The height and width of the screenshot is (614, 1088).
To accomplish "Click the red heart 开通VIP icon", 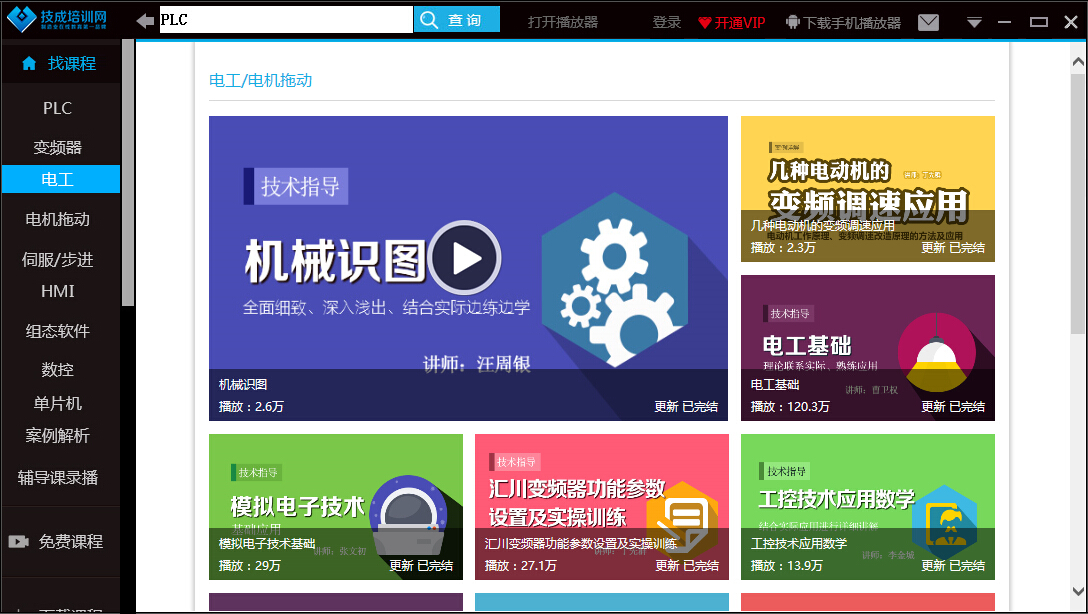I will [x=705, y=23].
